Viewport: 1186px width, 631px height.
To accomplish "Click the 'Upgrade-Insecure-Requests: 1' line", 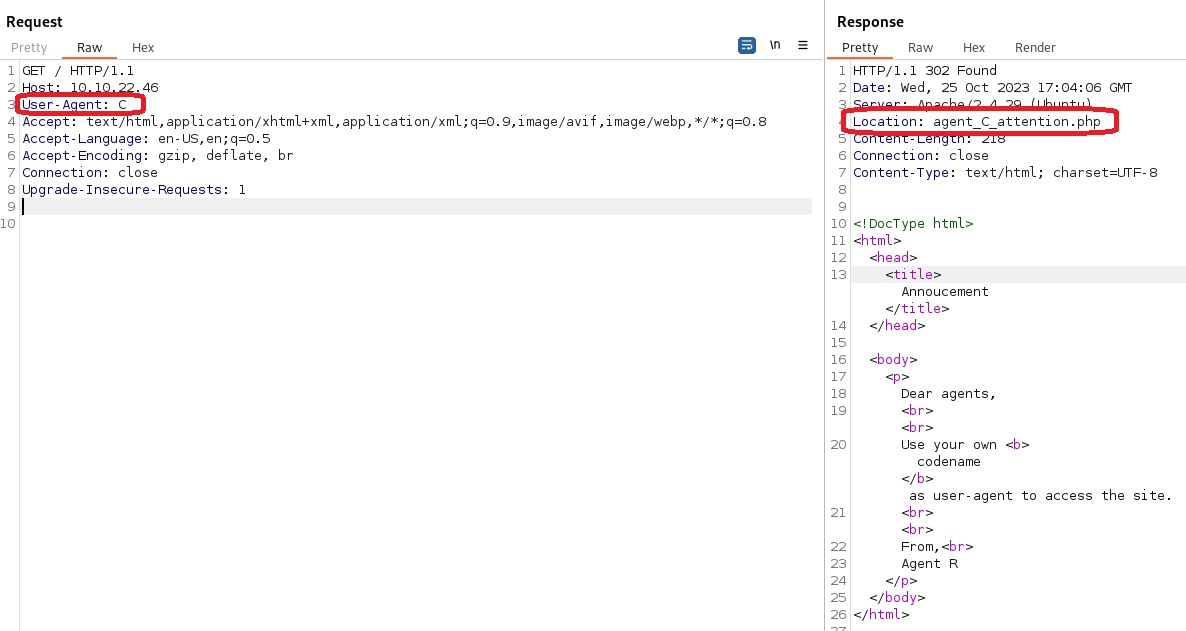I will 134,190.
